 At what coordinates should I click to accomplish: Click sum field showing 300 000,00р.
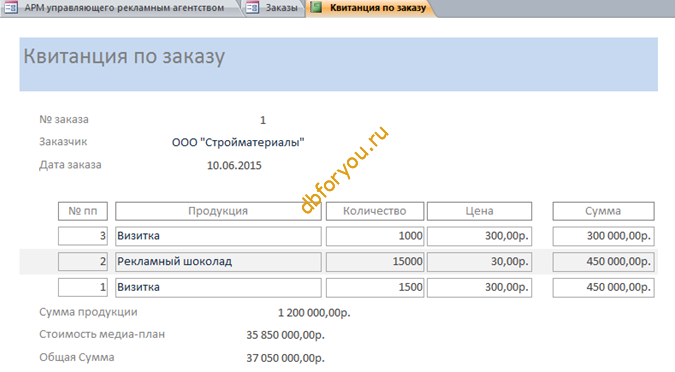603,236
